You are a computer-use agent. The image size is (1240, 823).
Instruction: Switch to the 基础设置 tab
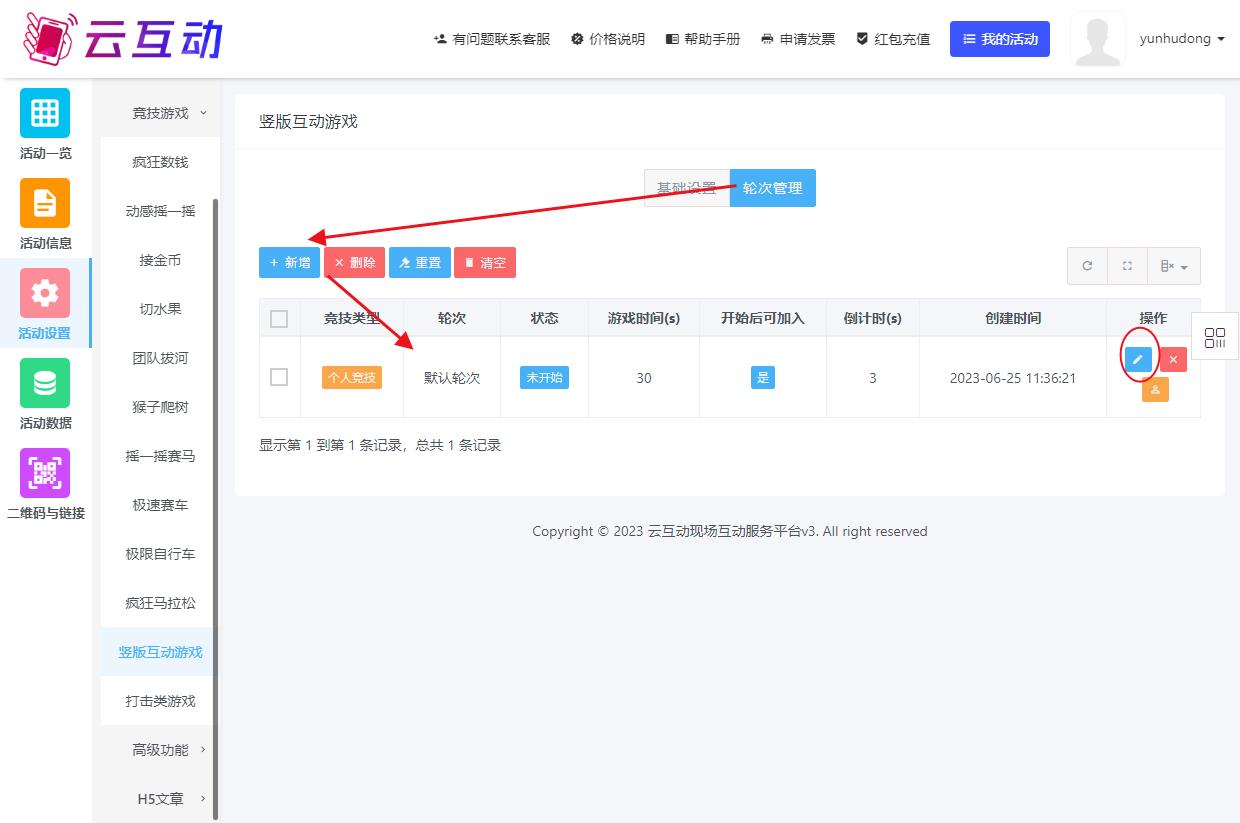tap(686, 188)
